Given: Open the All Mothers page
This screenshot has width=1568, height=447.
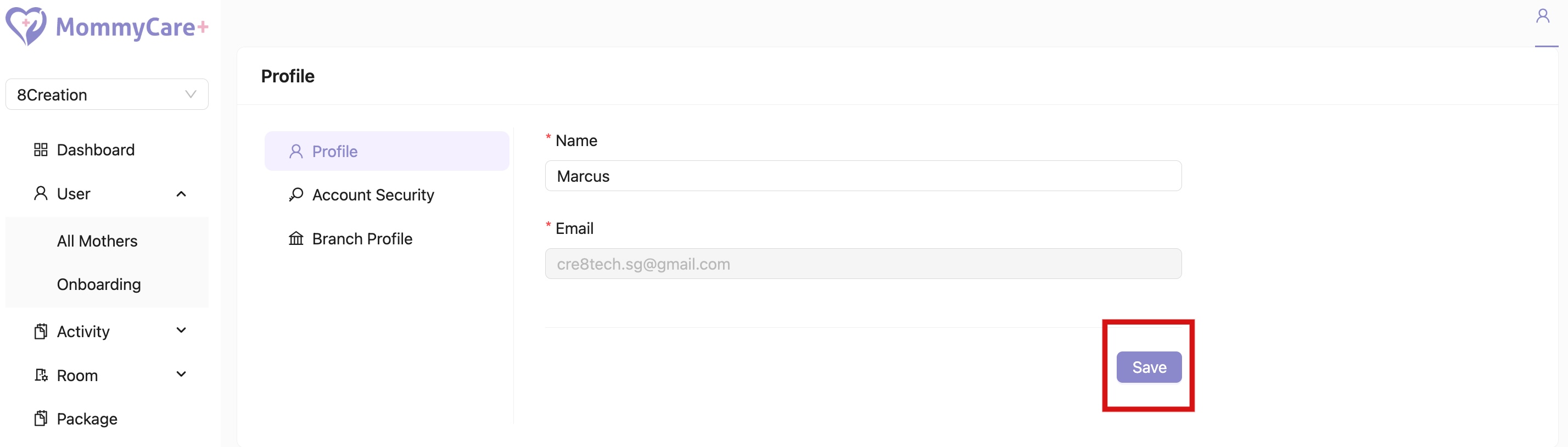Looking at the screenshot, I should 97,241.
